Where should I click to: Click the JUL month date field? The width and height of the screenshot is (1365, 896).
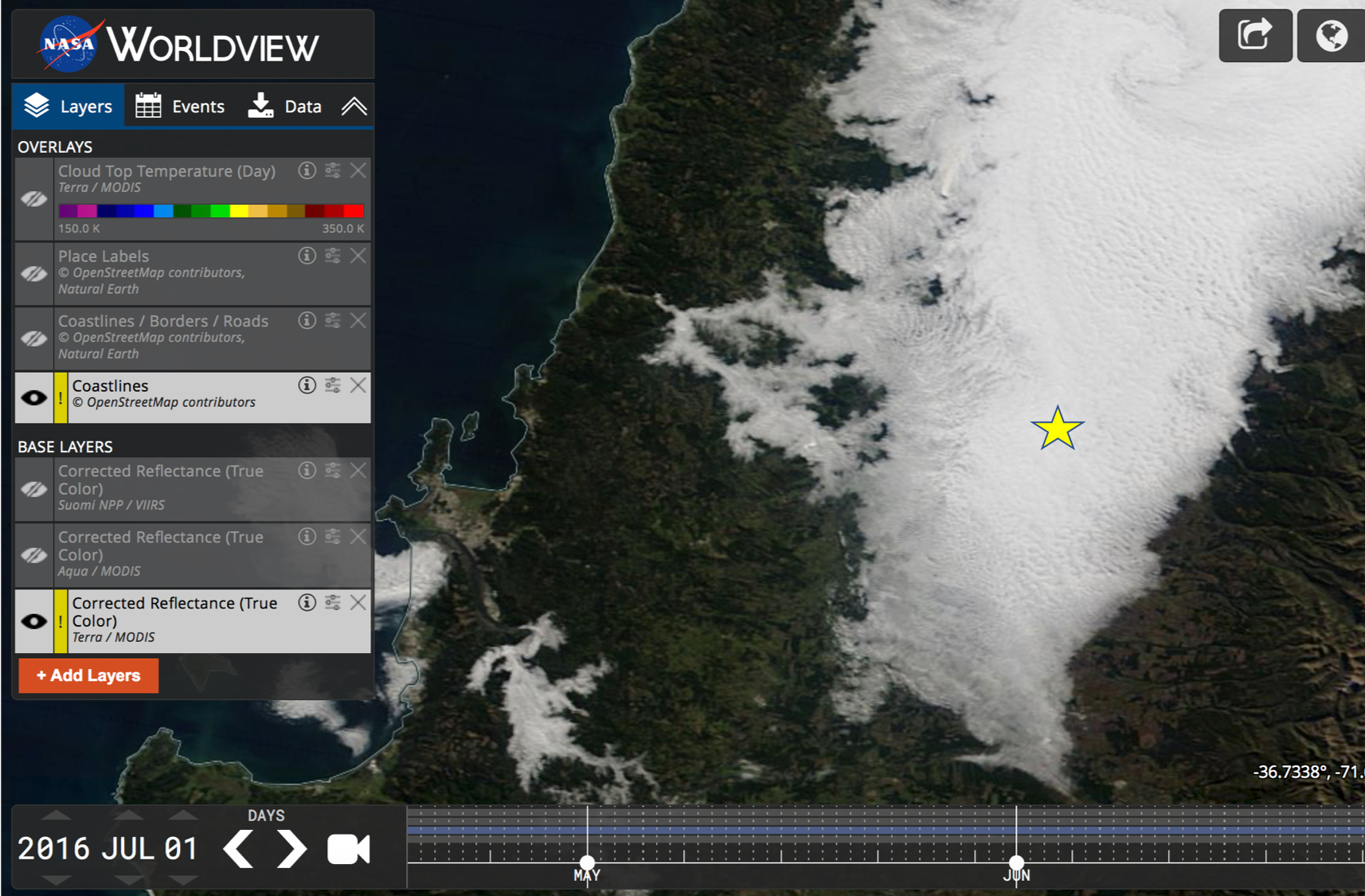pyautogui.click(x=127, y=849)
